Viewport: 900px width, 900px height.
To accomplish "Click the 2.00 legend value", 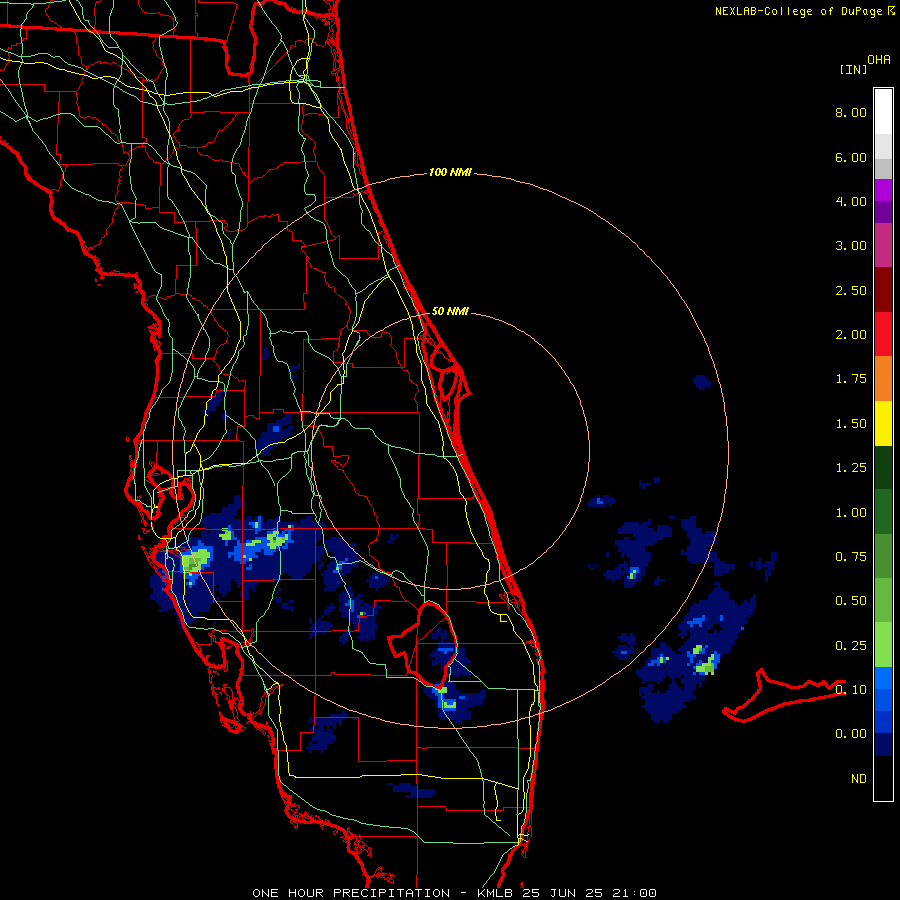I will pos(851,335).
